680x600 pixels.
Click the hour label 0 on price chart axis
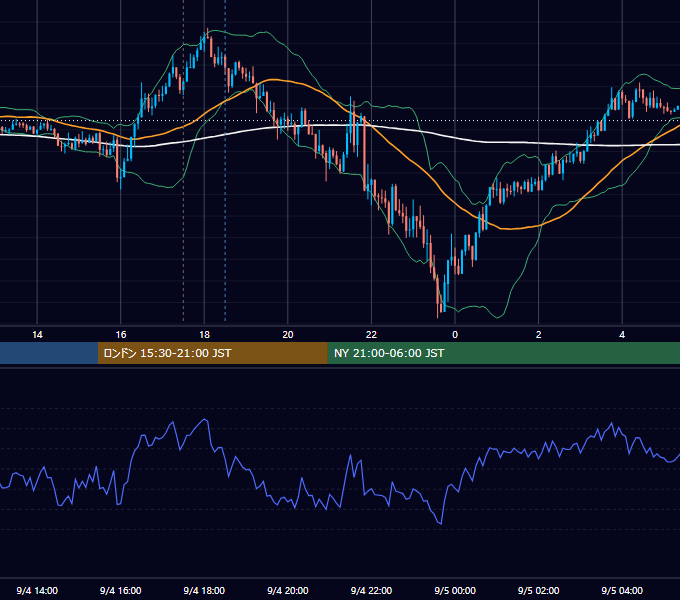tap(455, 335)
